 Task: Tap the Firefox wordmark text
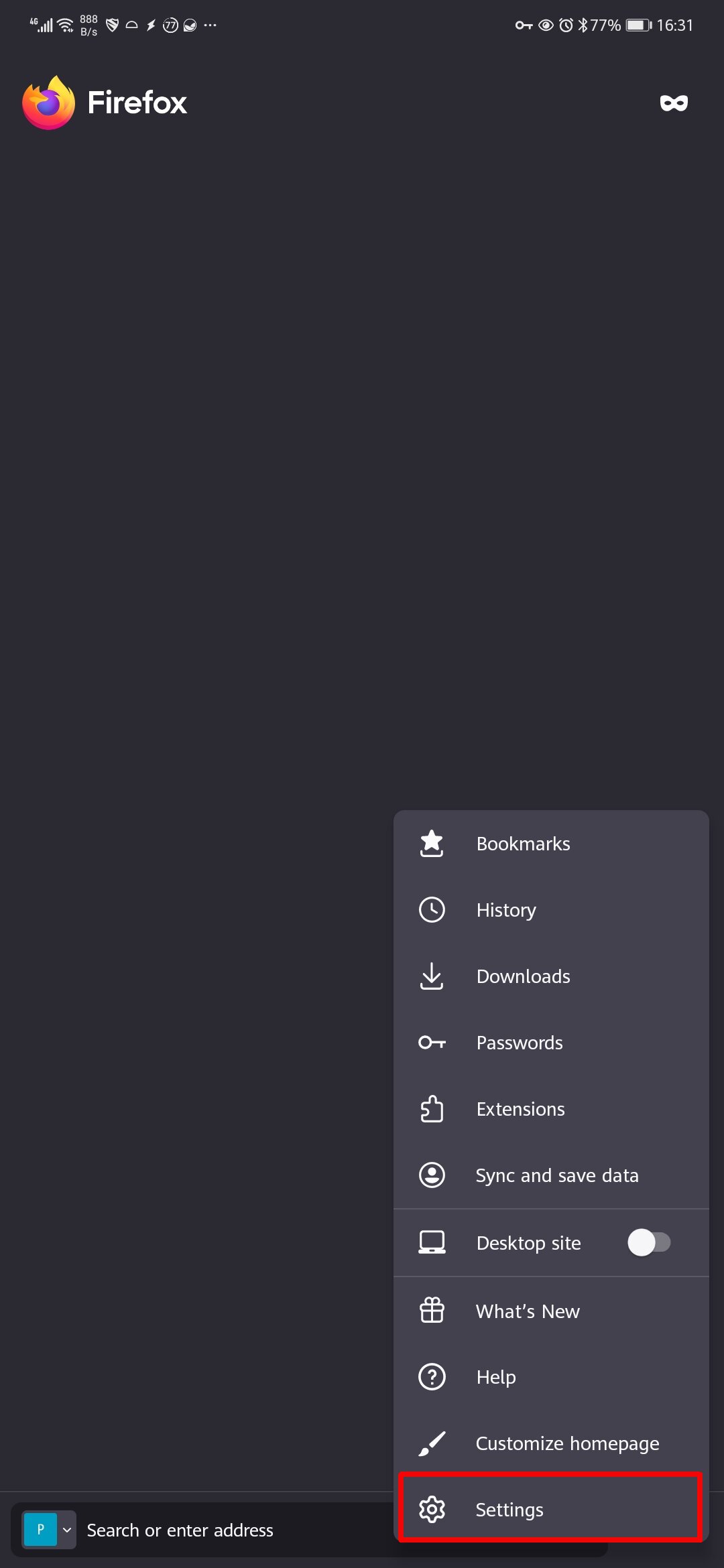pos(137,103)
